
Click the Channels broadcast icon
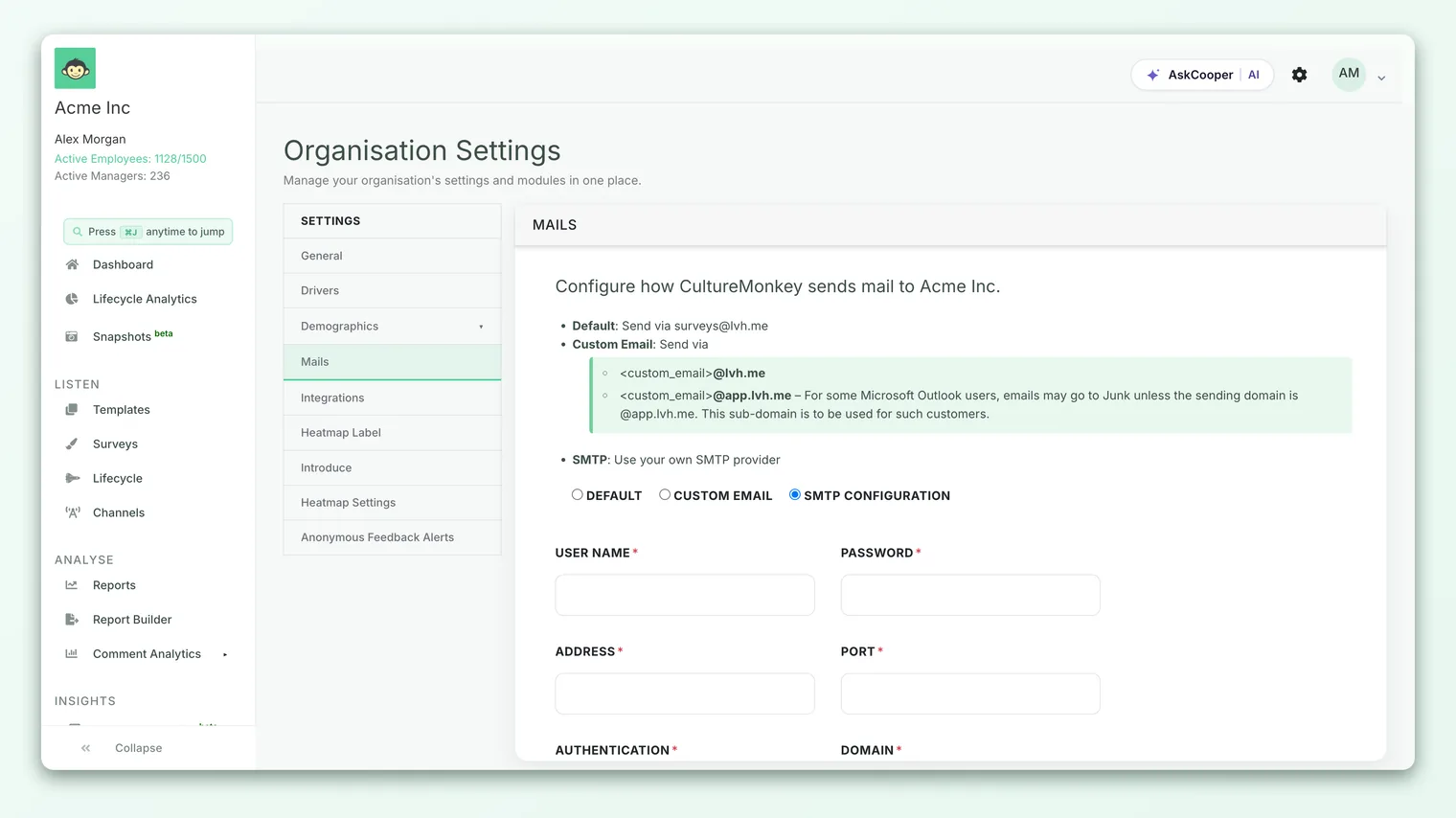click(72, 512)
